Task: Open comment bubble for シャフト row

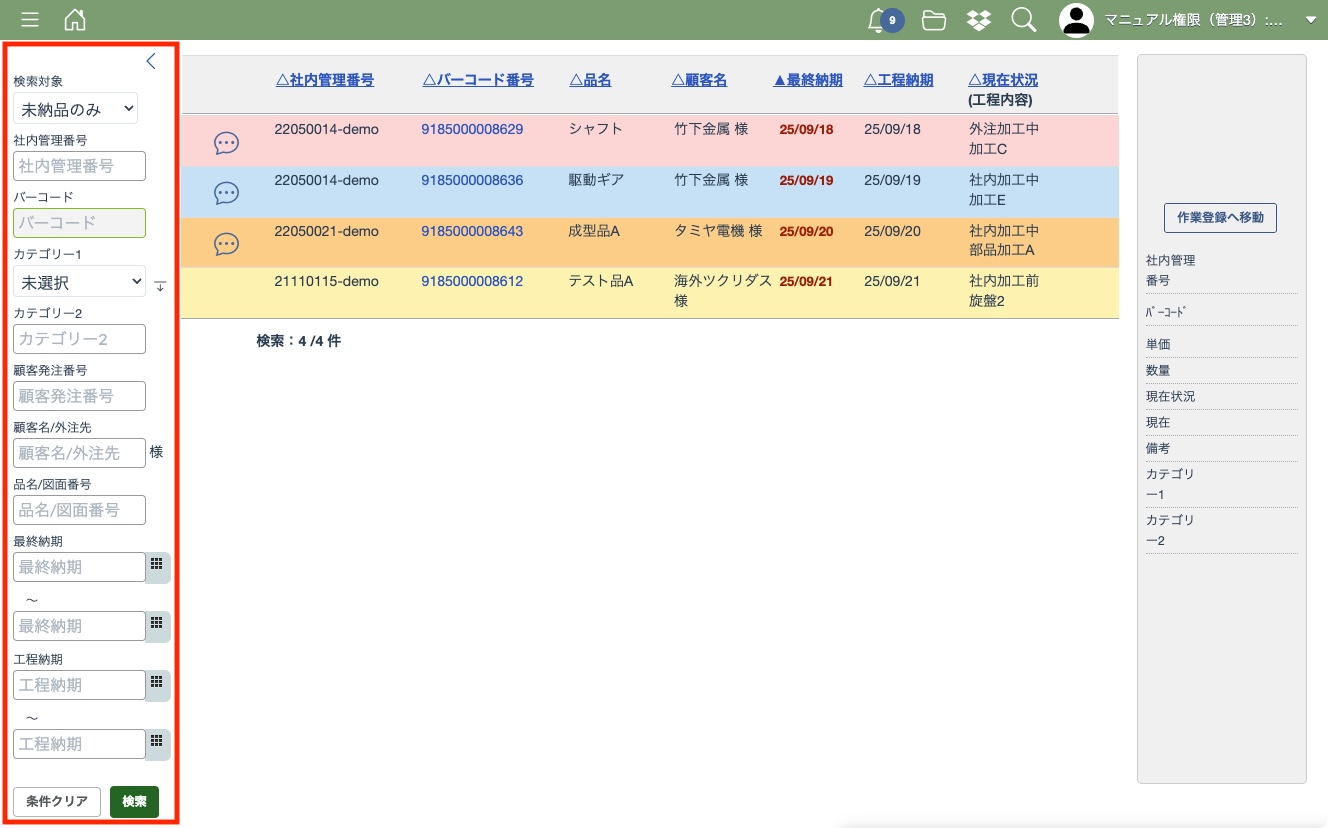Action: click(227, 143)
